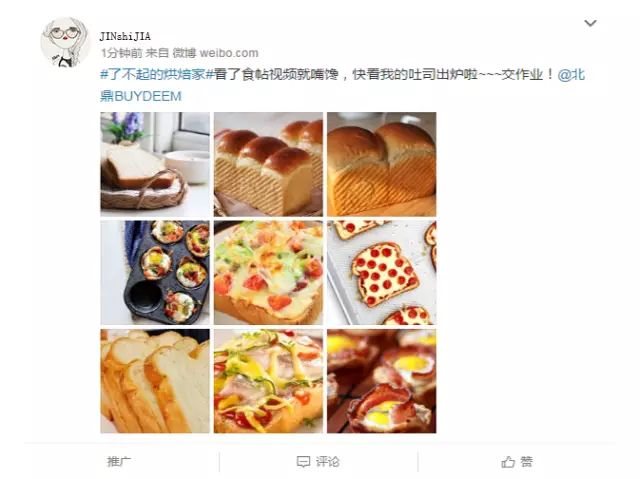Open the glossy pull-apart loaf photo
Viewport: 640px width, 479px height.
[x=268, y=164]
